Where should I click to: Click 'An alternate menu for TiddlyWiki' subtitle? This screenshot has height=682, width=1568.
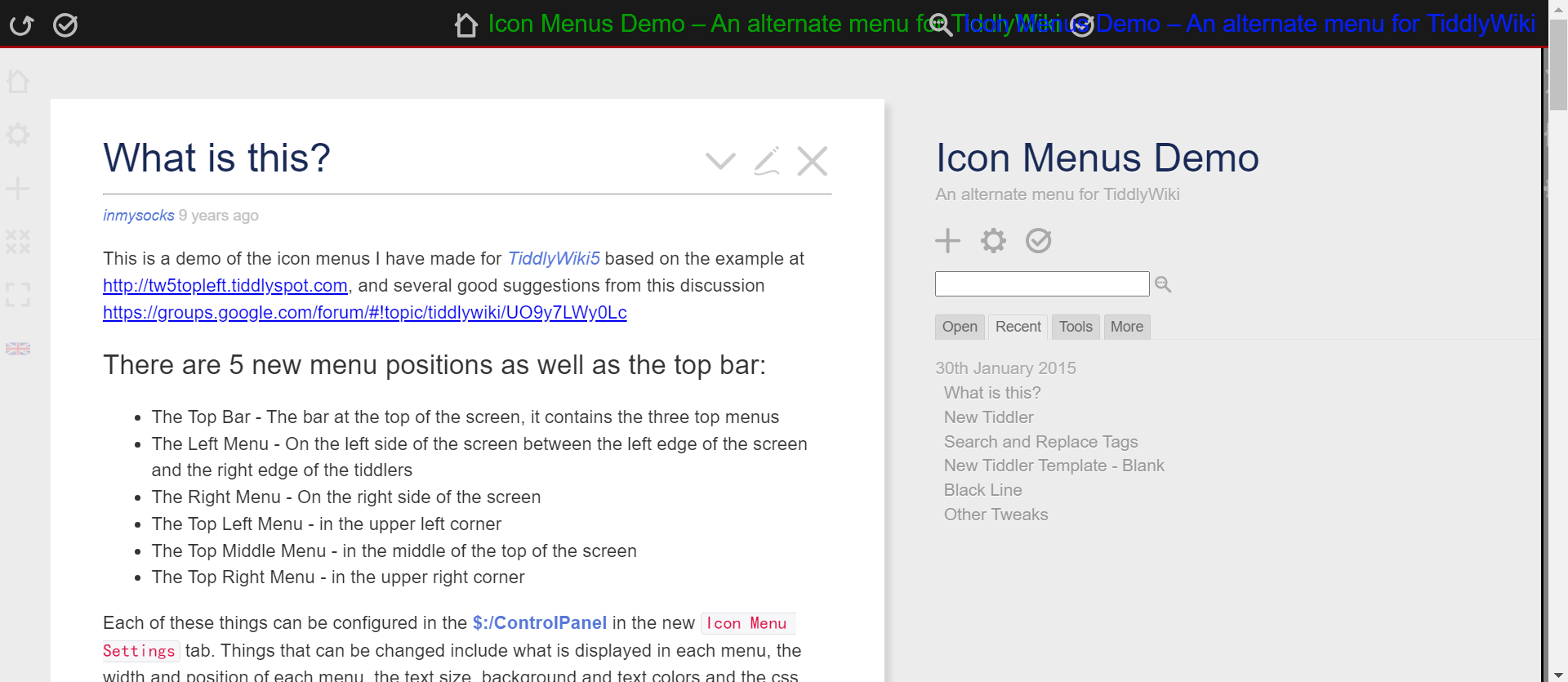[1058, 194]
